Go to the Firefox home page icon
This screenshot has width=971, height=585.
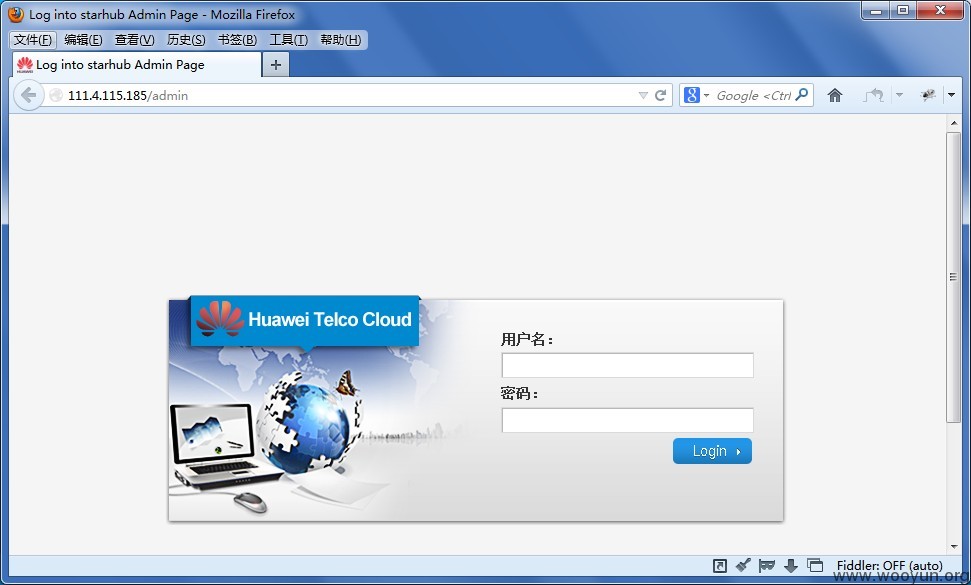835,95
